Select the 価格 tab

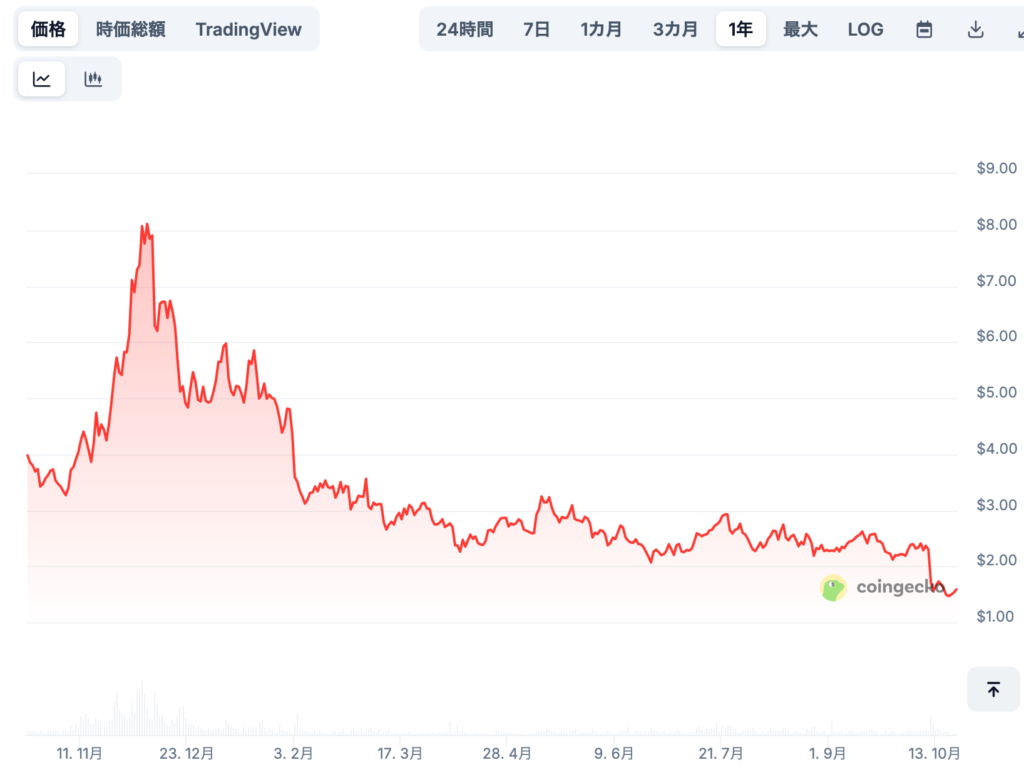[x=48, y=29]
